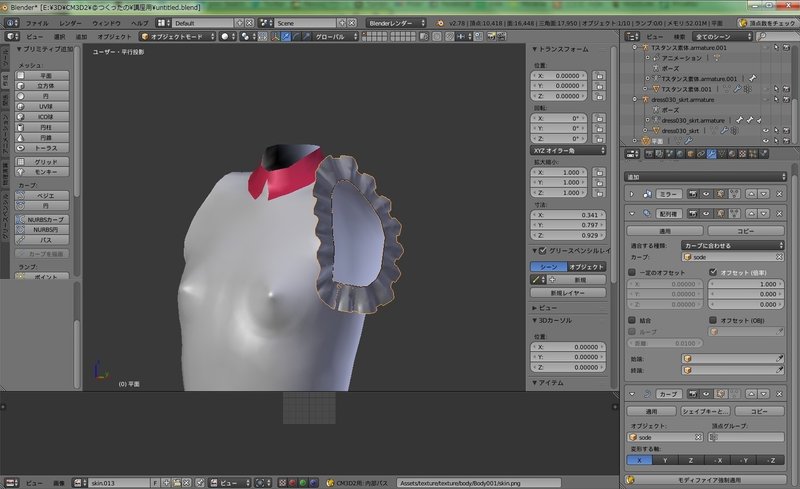This screenshot has width=800, height=489.
Task: Open the レンダー menu
Action: 70,23
